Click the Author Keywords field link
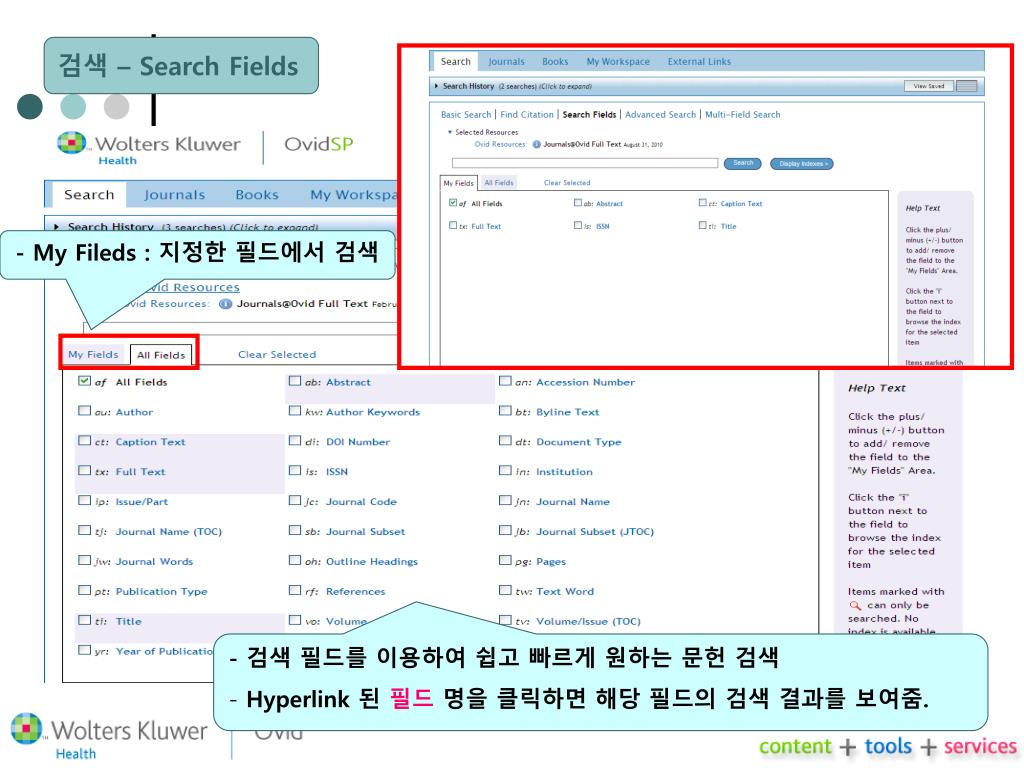1024x768 pixels. [373, 412]
